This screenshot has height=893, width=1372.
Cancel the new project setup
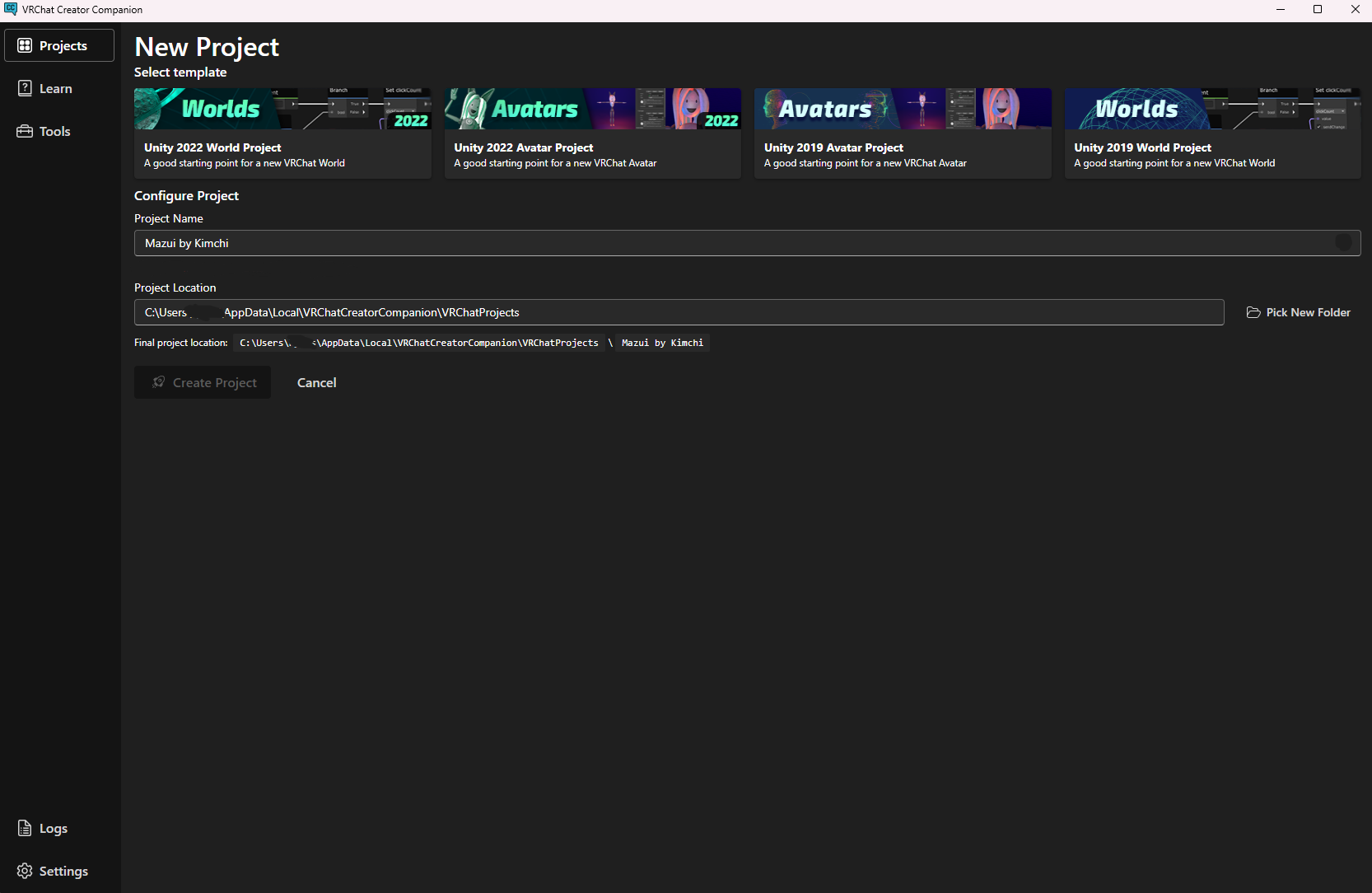[x=317, y=382]
